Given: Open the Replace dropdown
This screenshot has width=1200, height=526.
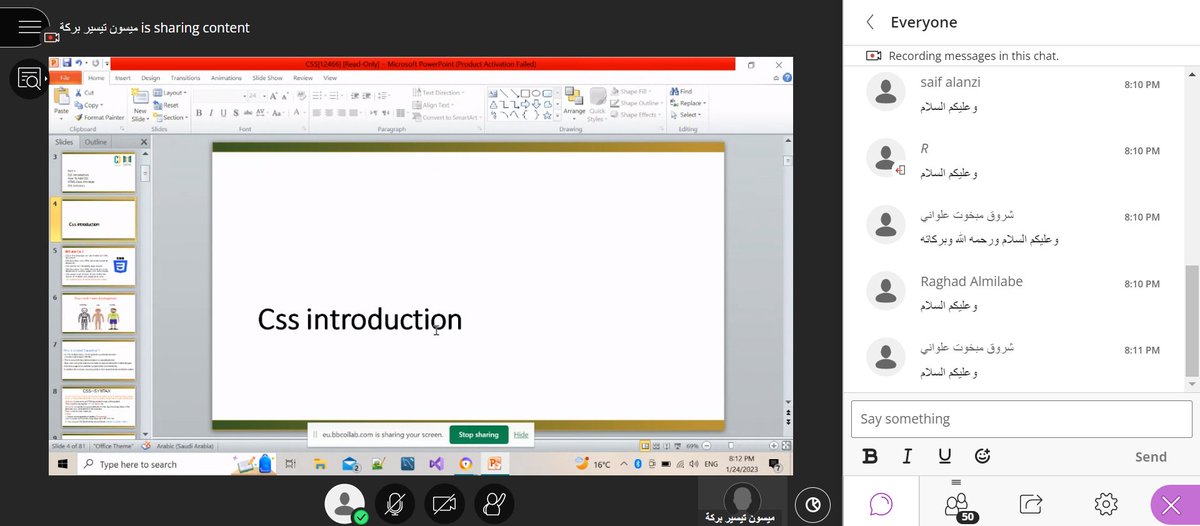Looking at the screenshot, I should pos(688,103).
